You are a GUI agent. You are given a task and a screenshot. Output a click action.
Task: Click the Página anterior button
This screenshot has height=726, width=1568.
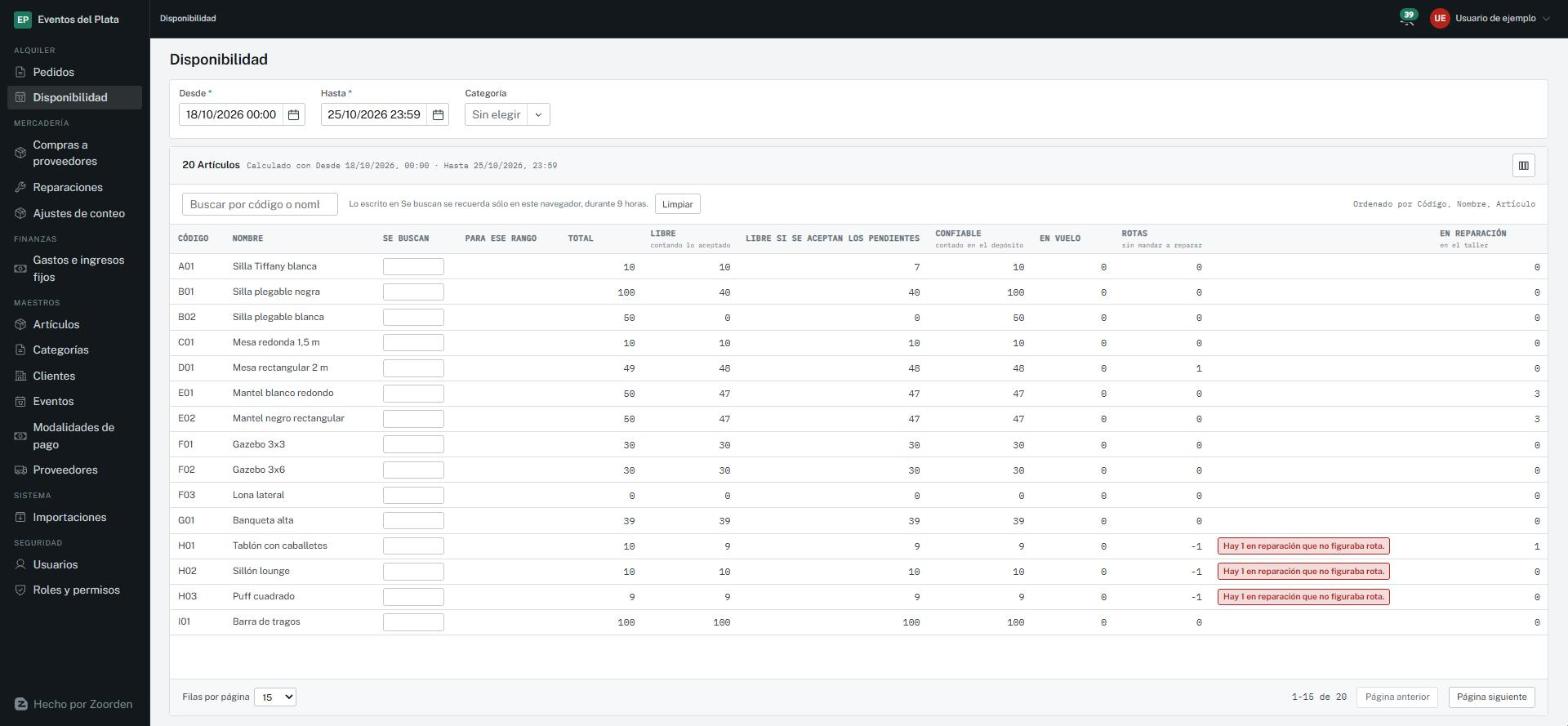tap(1397, 697)
